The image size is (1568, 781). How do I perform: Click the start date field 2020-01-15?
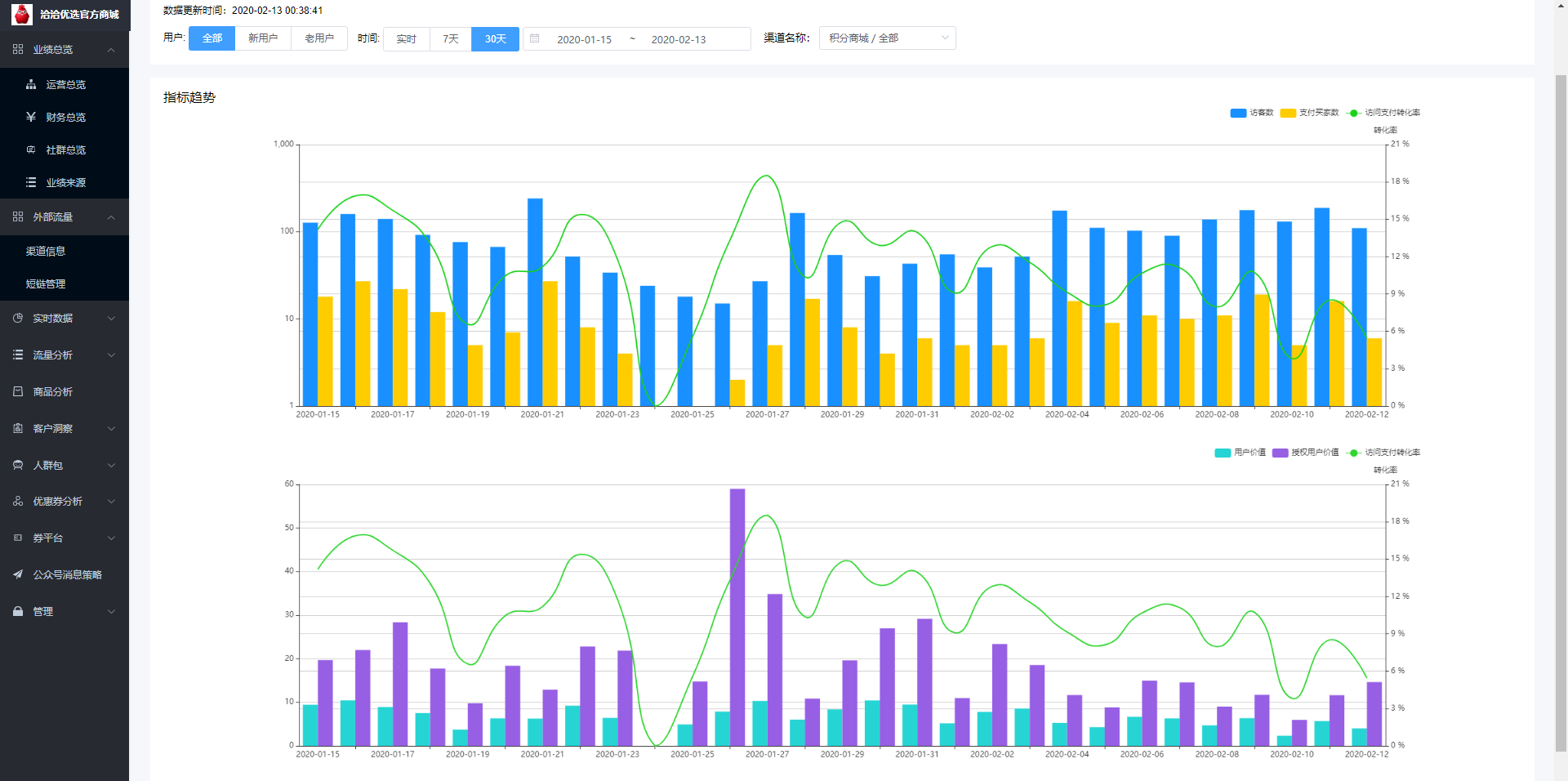click(x=584, y=39)
